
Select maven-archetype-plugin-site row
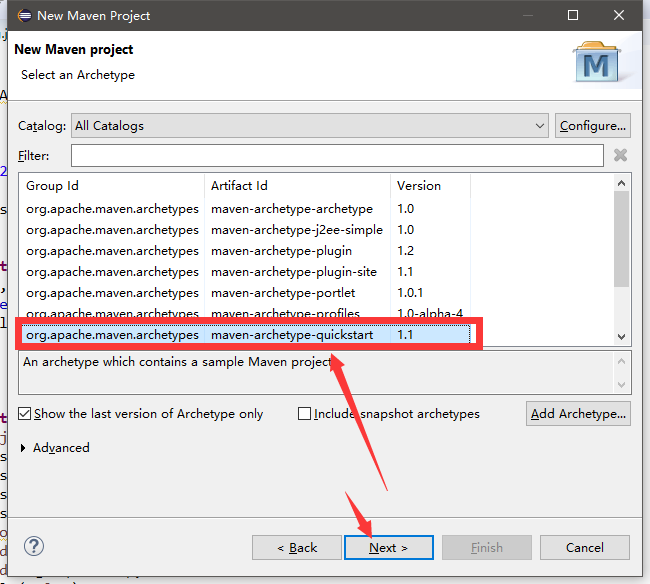coord(245,272)
